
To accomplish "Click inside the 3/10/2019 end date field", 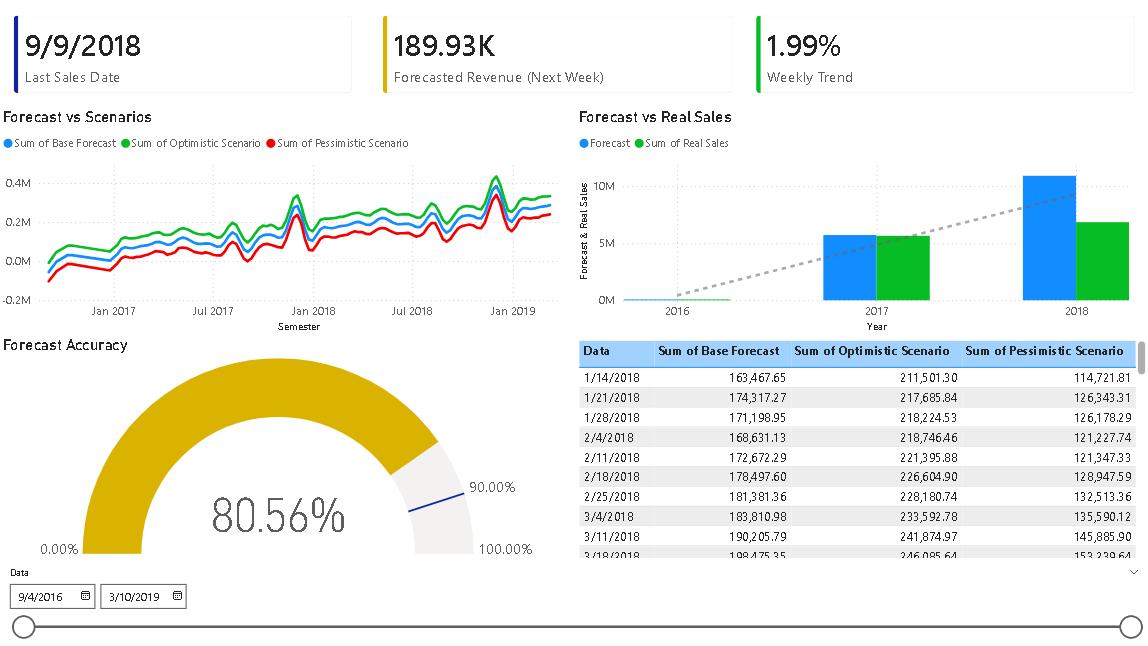I will click(x=135, y=595).
